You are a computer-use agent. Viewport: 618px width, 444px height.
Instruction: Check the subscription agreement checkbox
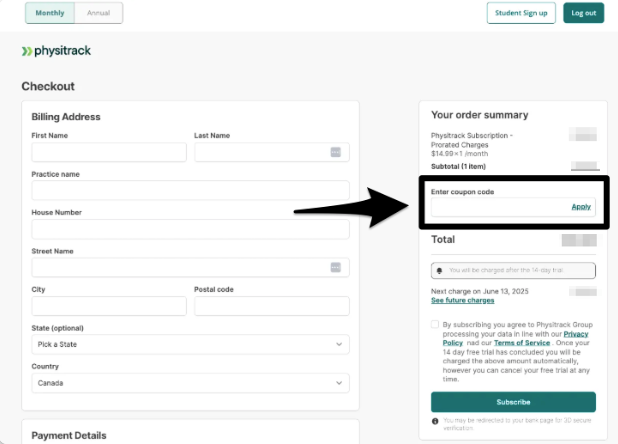coord(435,325)
